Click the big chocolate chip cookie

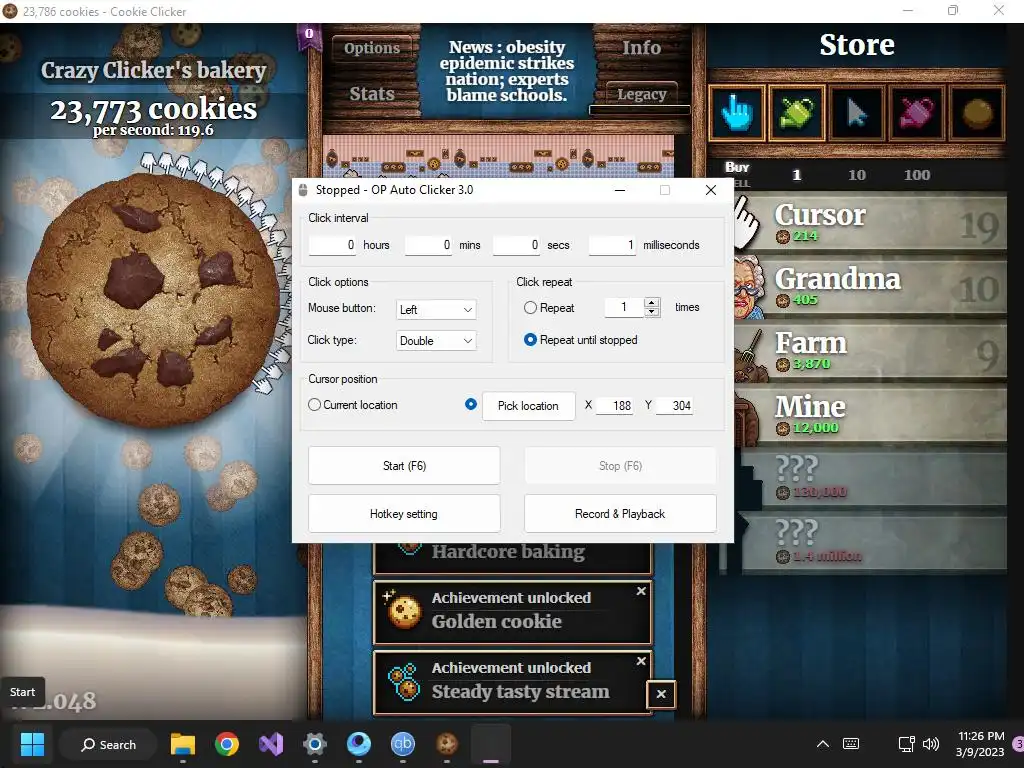click(153, 300)
